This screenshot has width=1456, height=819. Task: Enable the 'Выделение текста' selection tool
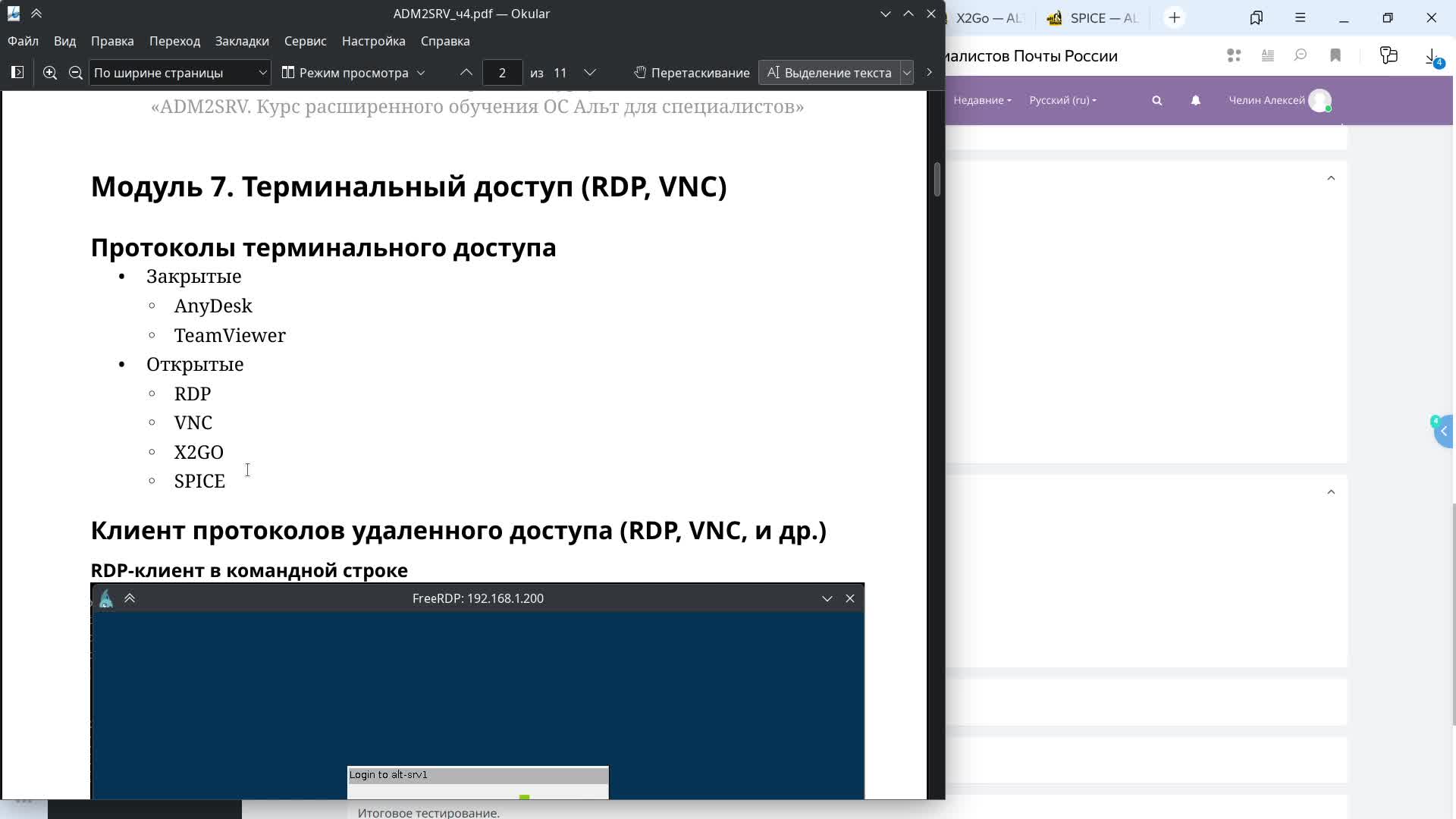tap(829, 73)
